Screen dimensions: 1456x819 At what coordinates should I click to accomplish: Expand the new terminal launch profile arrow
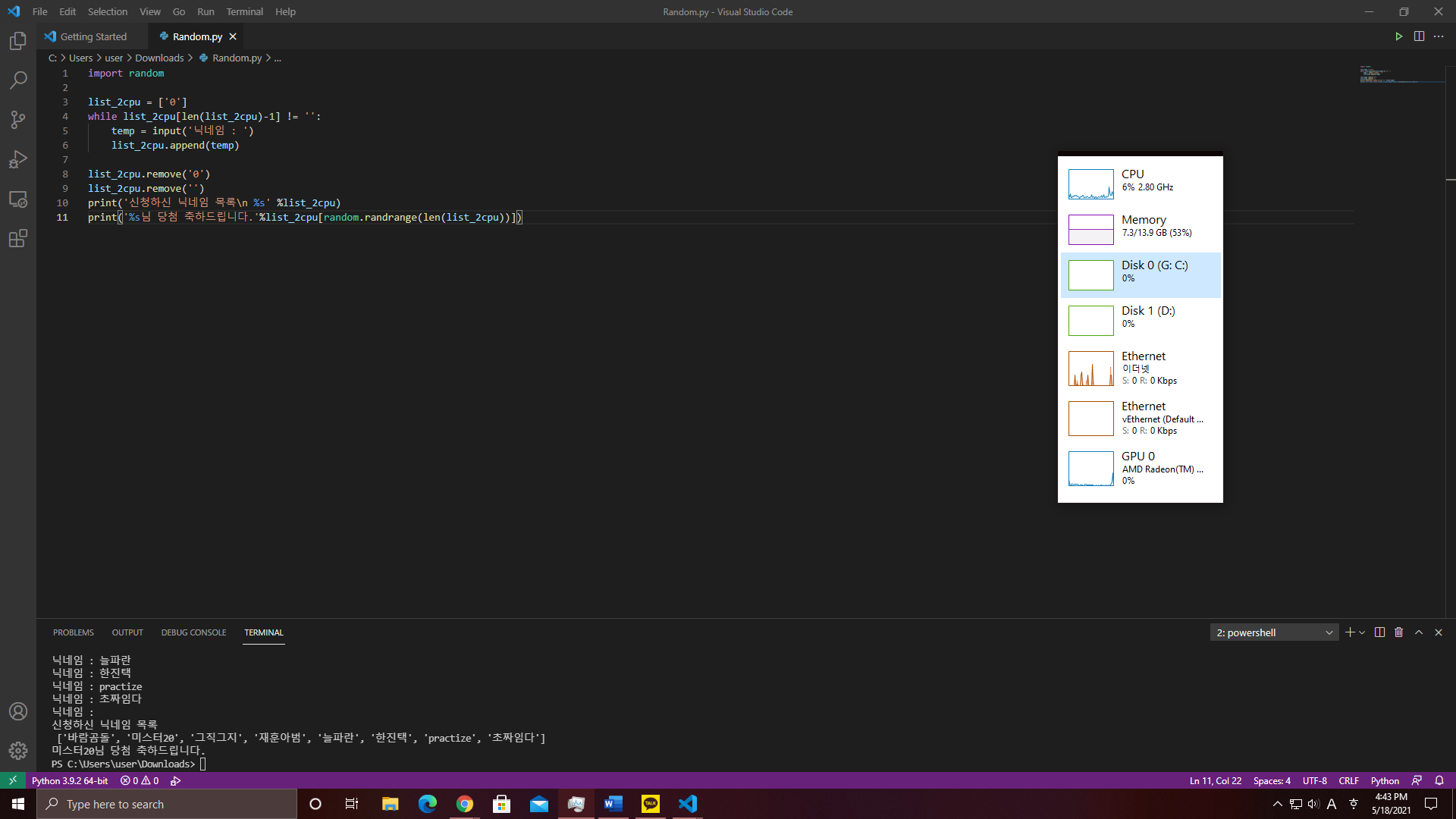point(1362,632)
